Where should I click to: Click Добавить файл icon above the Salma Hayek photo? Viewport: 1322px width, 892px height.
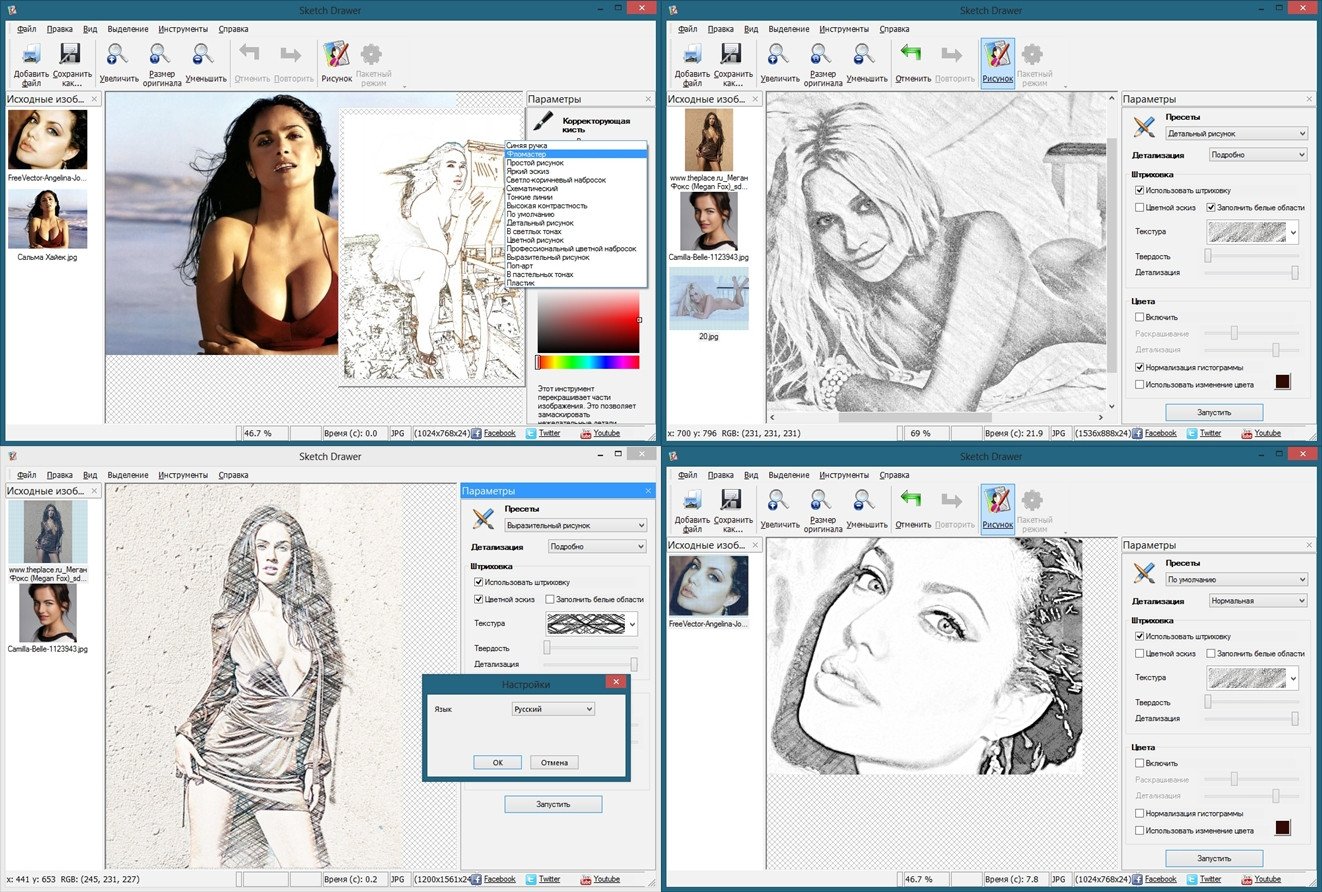point(31,54)
